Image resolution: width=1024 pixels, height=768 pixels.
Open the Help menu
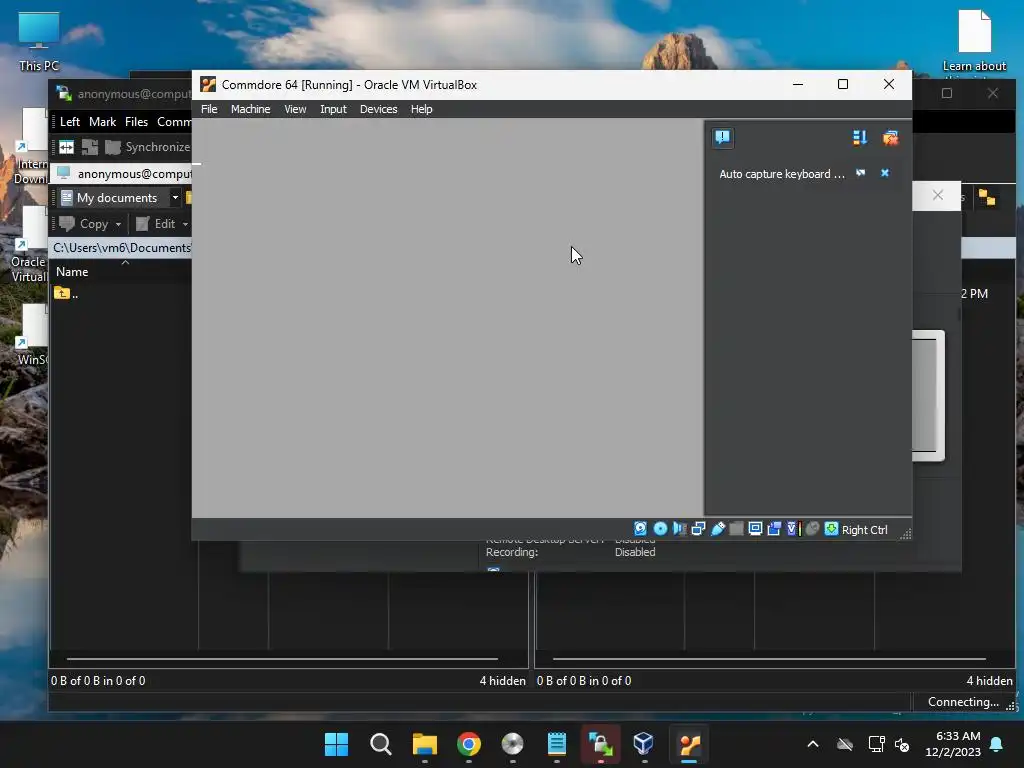[x=421, y=109]
